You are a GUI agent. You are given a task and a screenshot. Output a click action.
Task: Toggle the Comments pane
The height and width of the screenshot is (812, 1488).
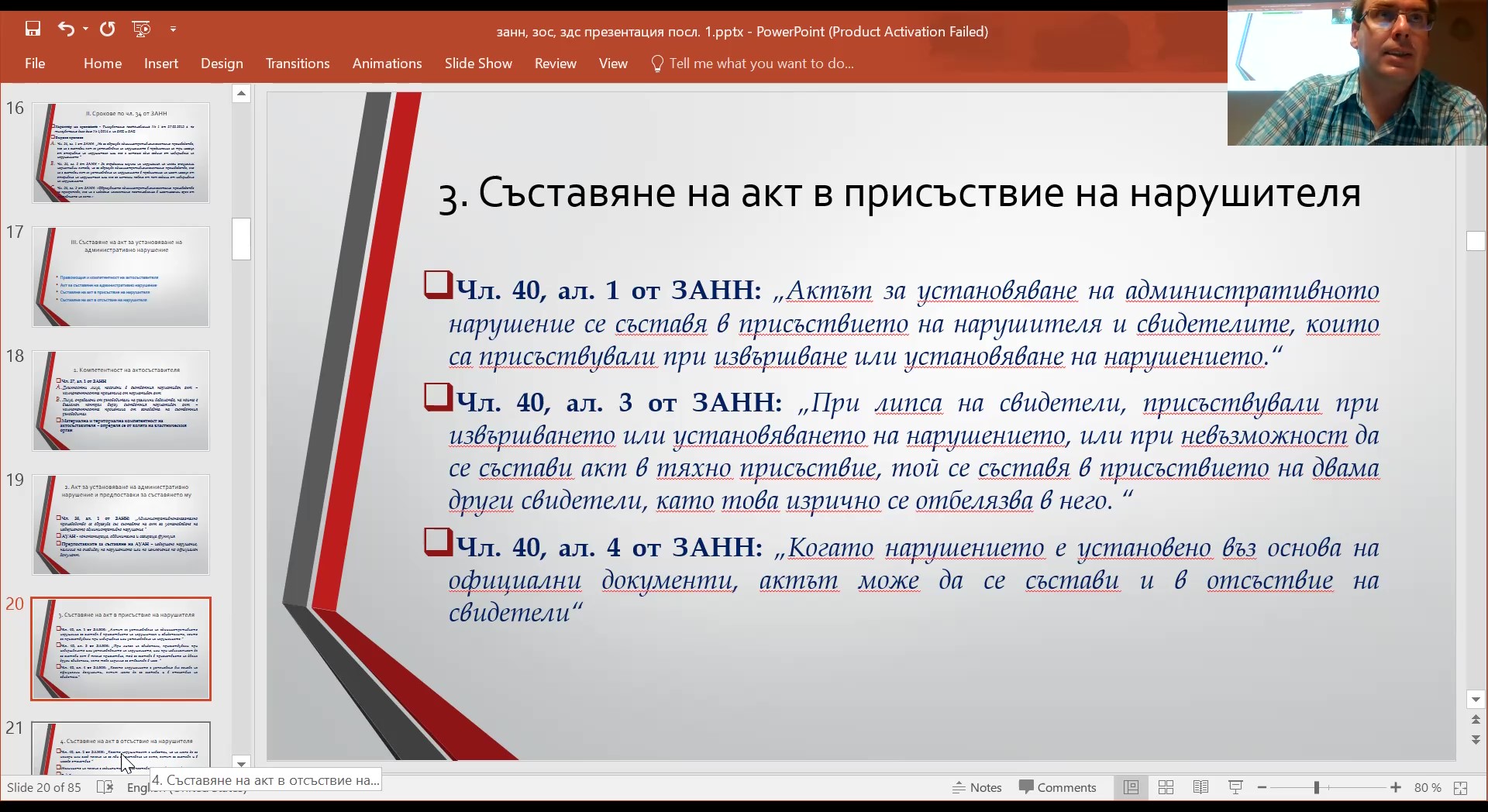[x=1058, y=787]
